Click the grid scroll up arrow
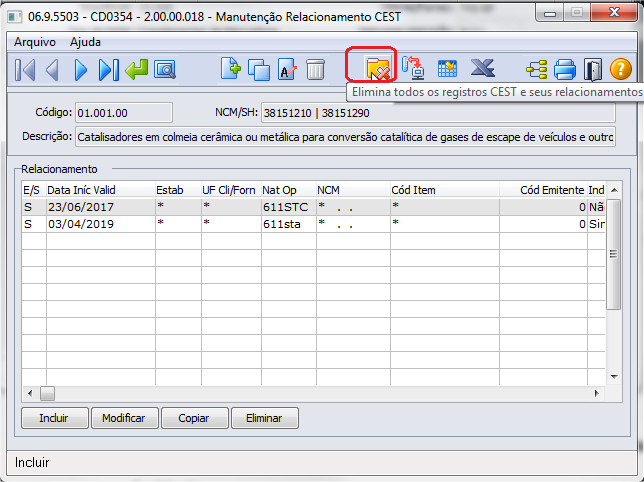Viewport: 644px width, 482px height. click(614, 190)
